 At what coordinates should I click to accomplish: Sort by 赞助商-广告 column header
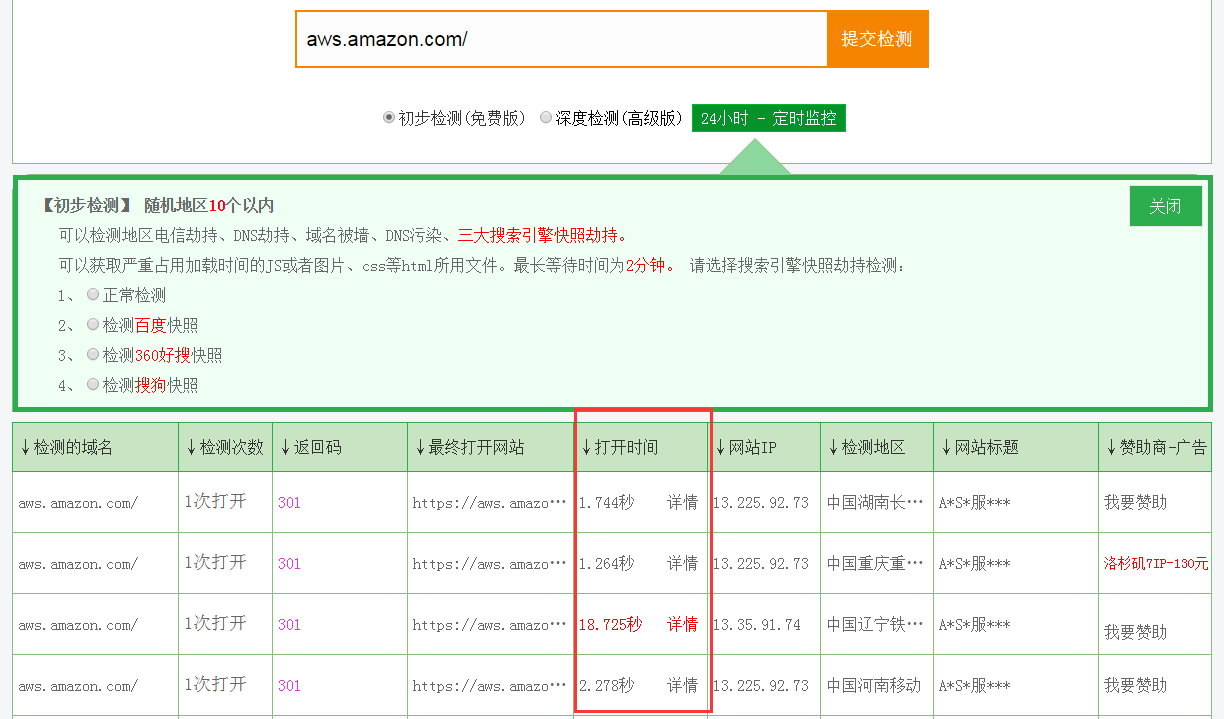(x=1155, y=447)
